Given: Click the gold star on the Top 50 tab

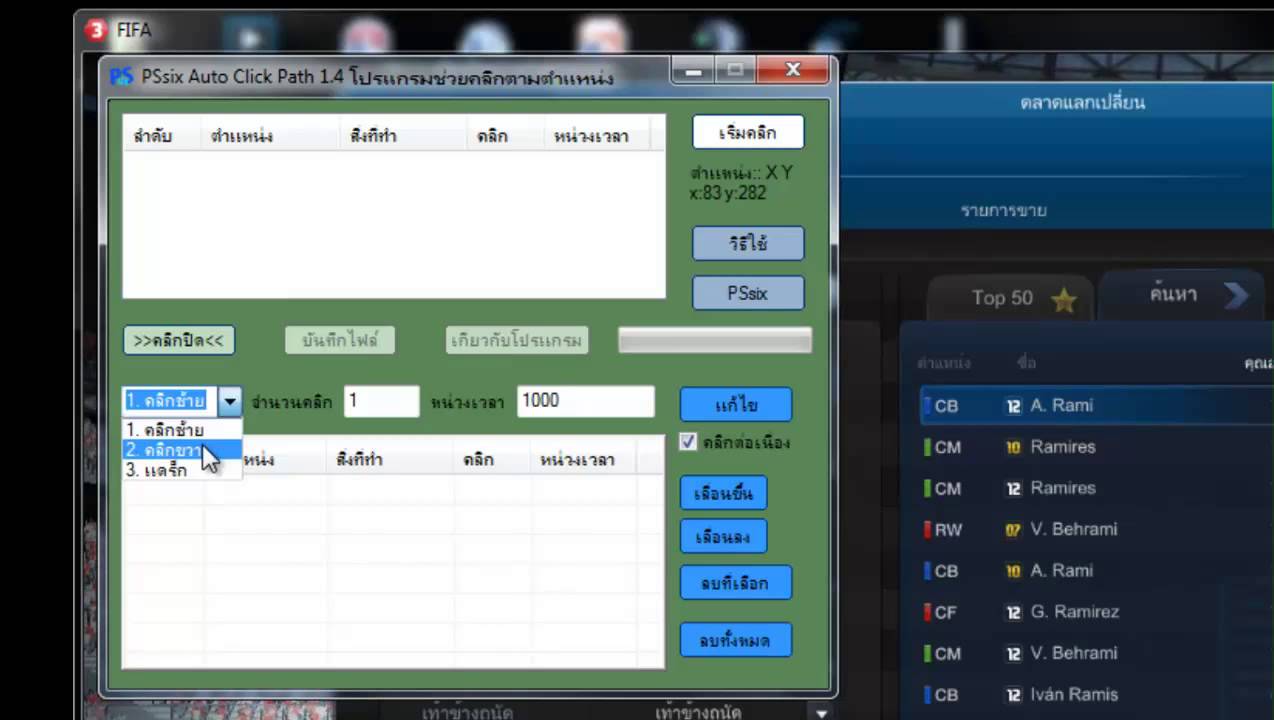Looking at the screenshot, I should point(1064,299).
